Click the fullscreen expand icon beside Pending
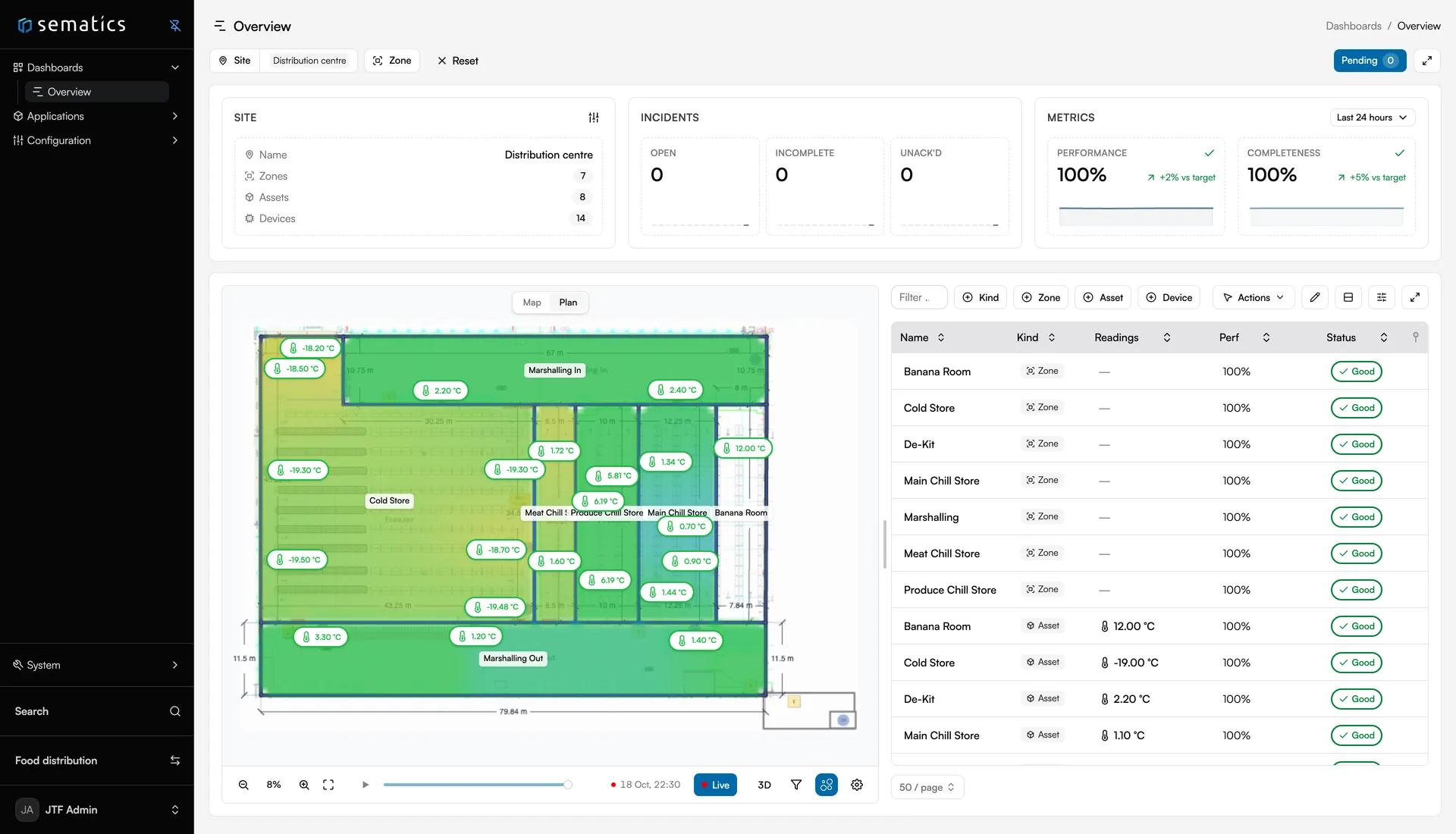The width and height of the screenshot is (1456, 834). [x=1427, y=61]
